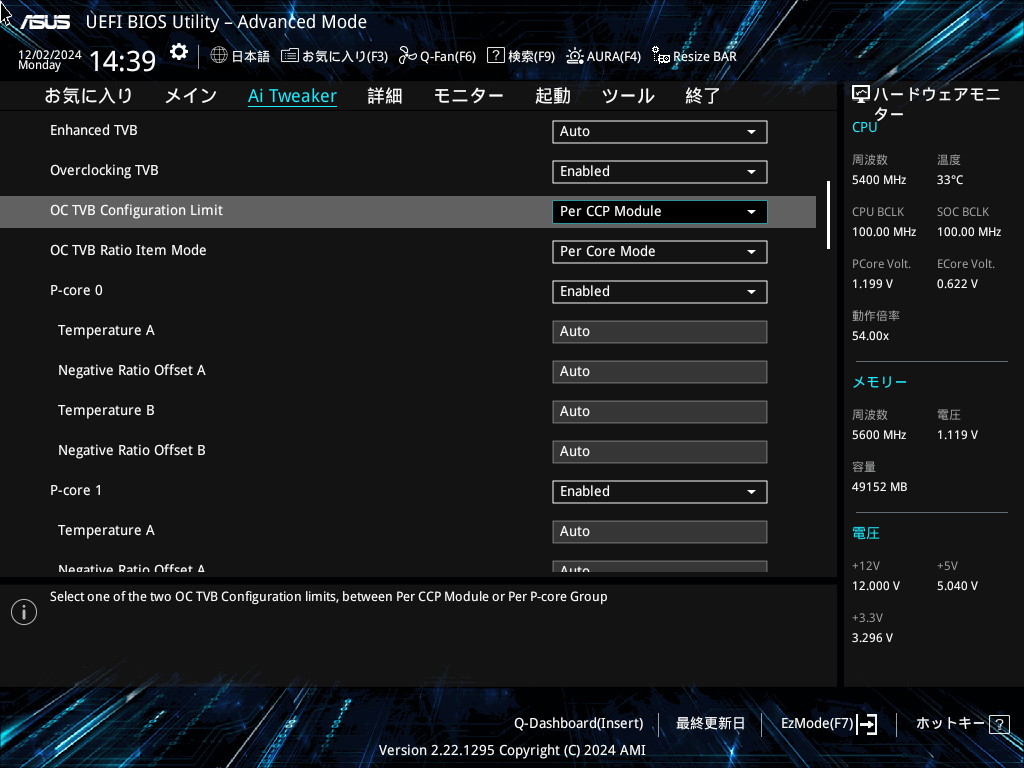Open OC TVB Configuration Limit dropdown
The width and height of the screenshot is (1024, 768).
pyautogui.click(x=660, y=212)
